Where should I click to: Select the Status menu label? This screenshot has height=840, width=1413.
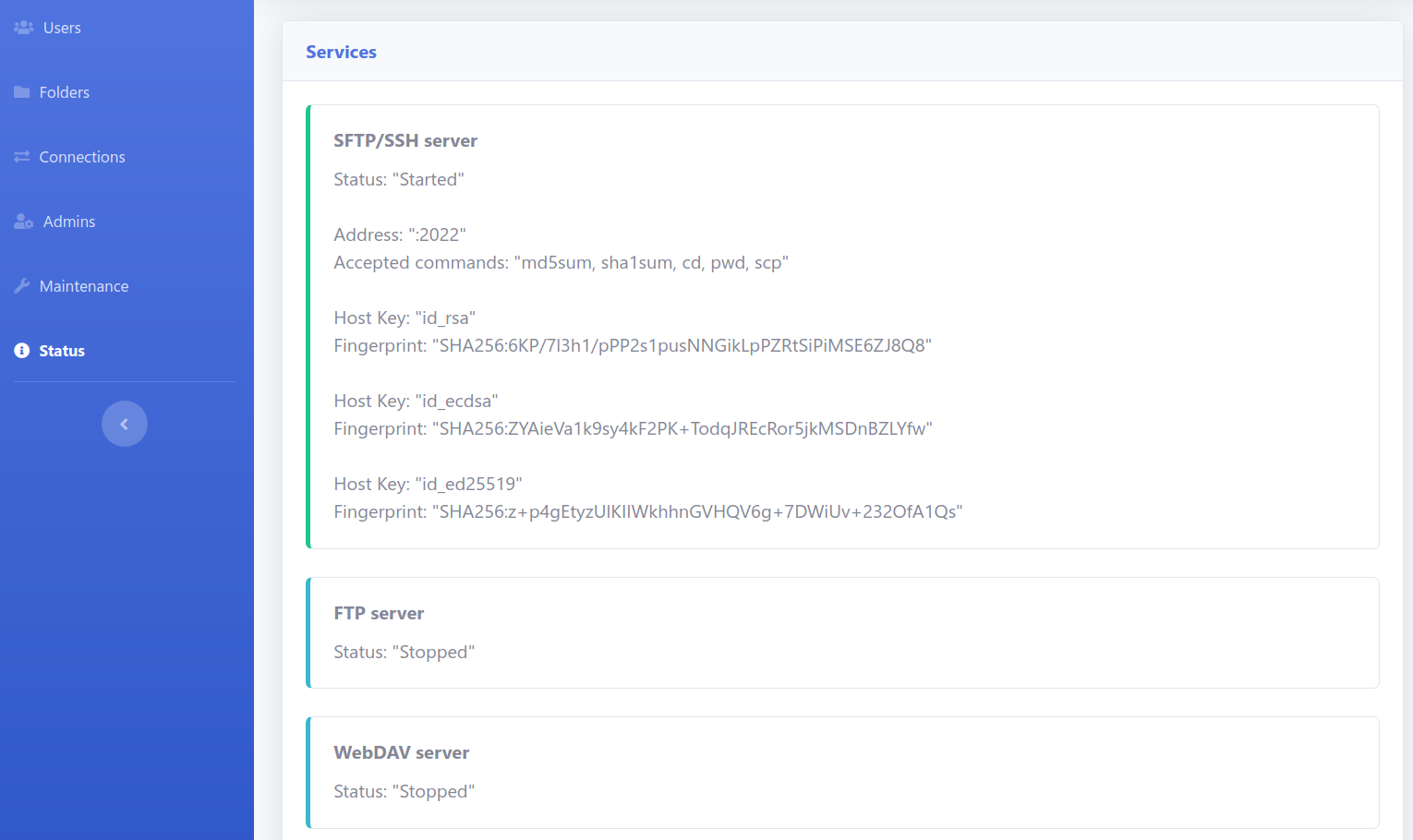62,351
